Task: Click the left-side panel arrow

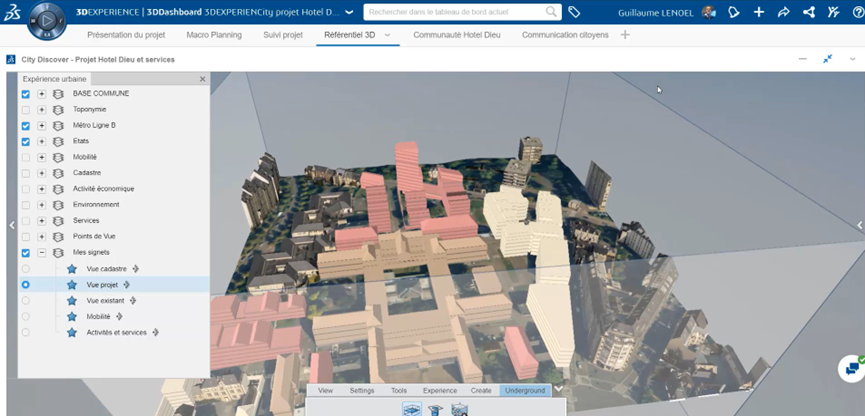Action: [12, 225]
